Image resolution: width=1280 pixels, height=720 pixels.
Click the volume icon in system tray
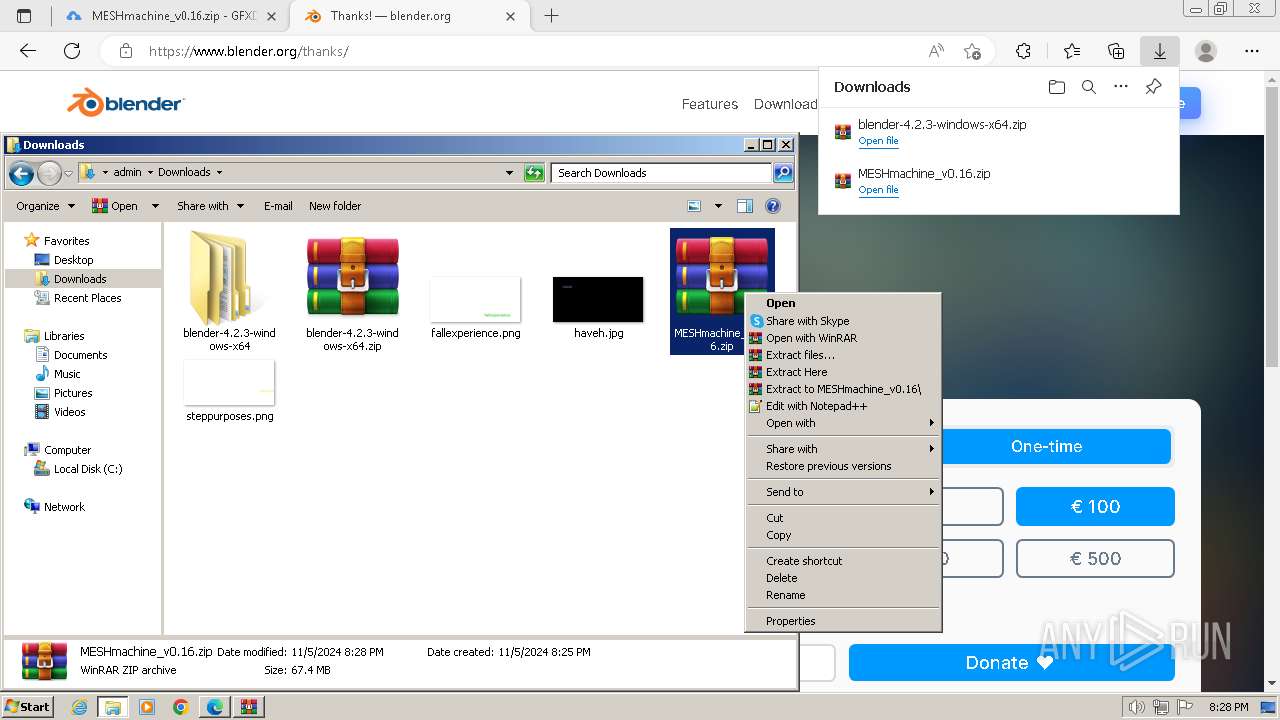tap(1135, 707)
